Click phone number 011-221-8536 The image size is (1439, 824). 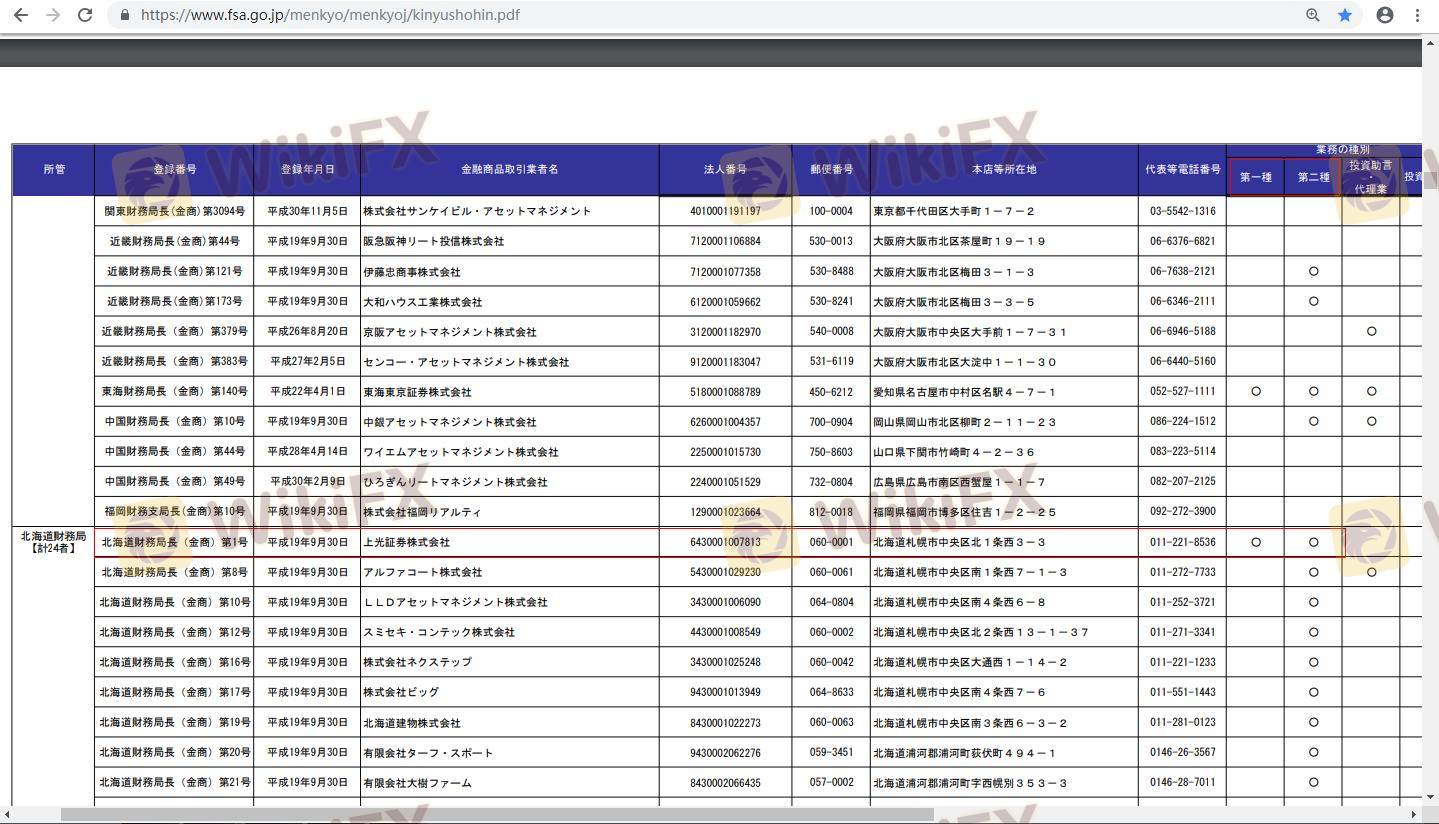1183,542
